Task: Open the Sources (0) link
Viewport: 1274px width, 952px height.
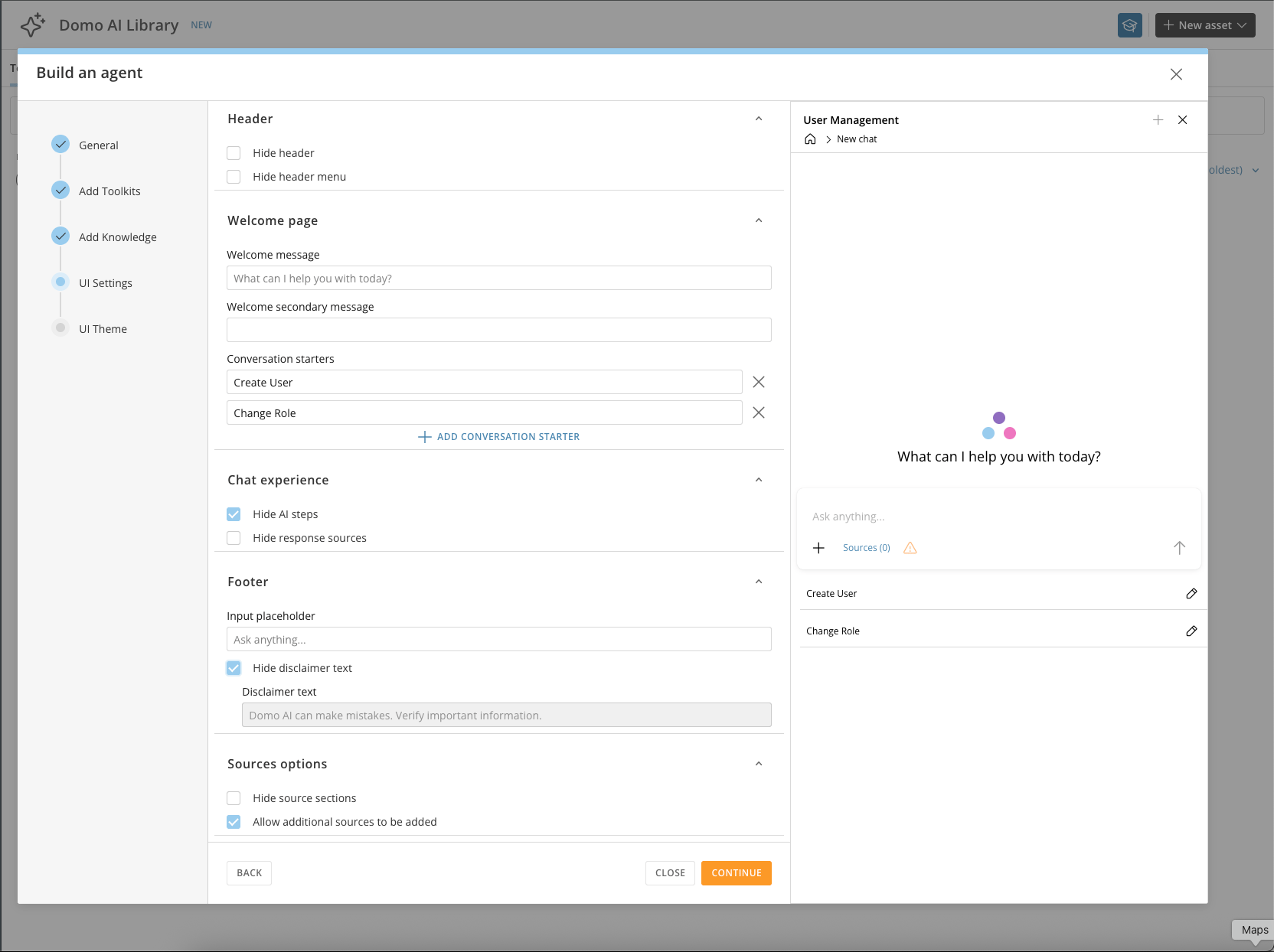Action: (866, 548)
